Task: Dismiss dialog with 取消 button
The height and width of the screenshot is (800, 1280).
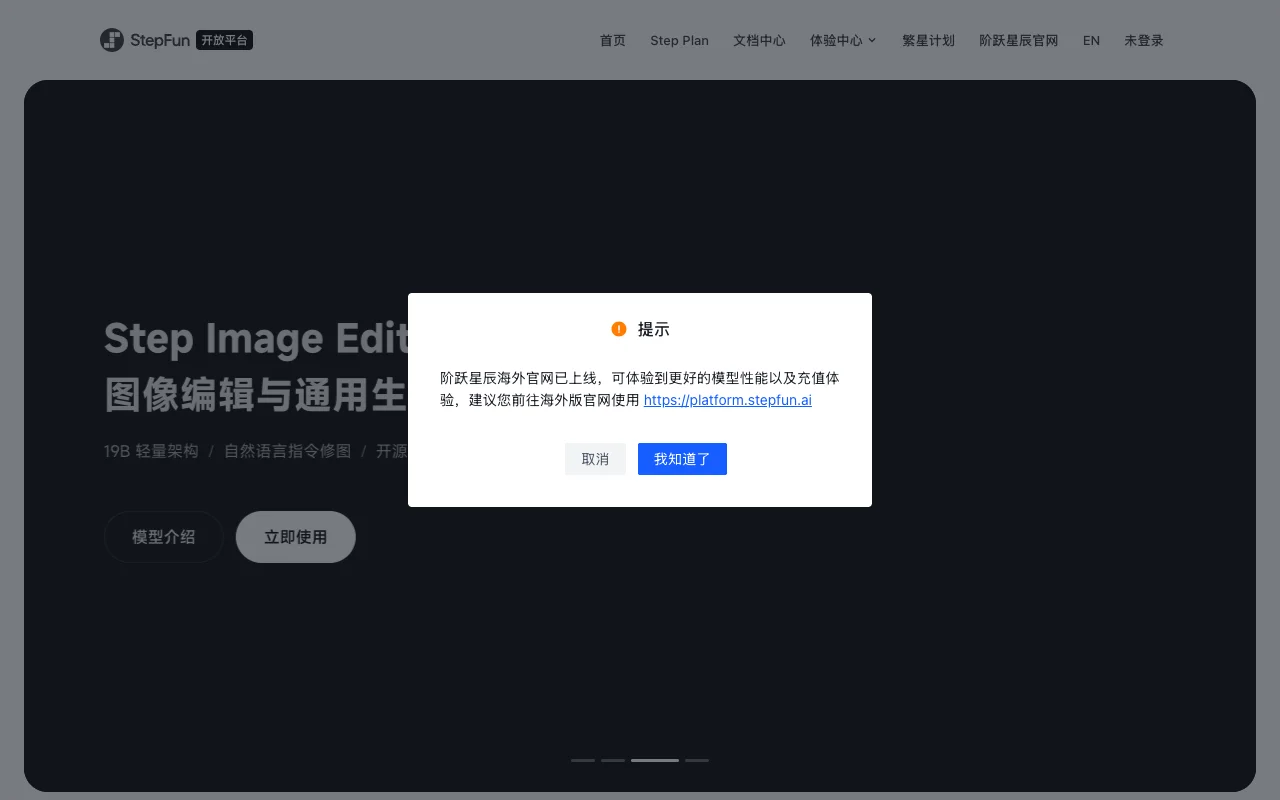Action: tap(595, 459)
